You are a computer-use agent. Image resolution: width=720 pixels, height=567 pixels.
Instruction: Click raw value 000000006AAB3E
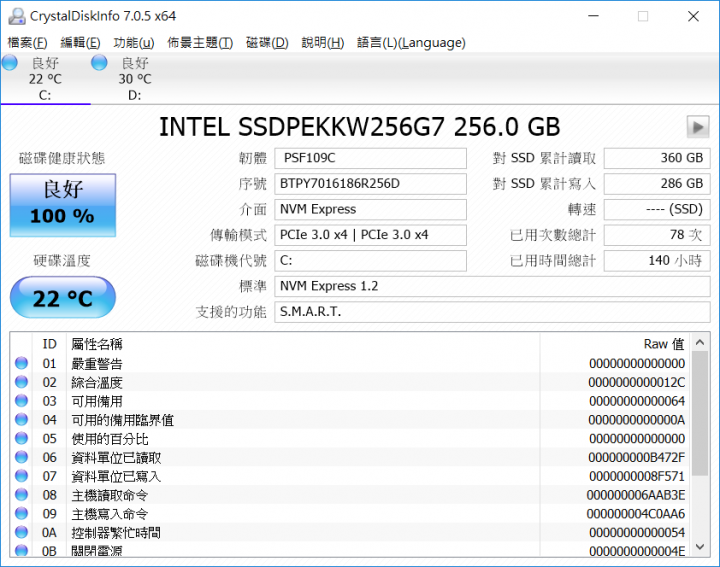tap(636, 495)
